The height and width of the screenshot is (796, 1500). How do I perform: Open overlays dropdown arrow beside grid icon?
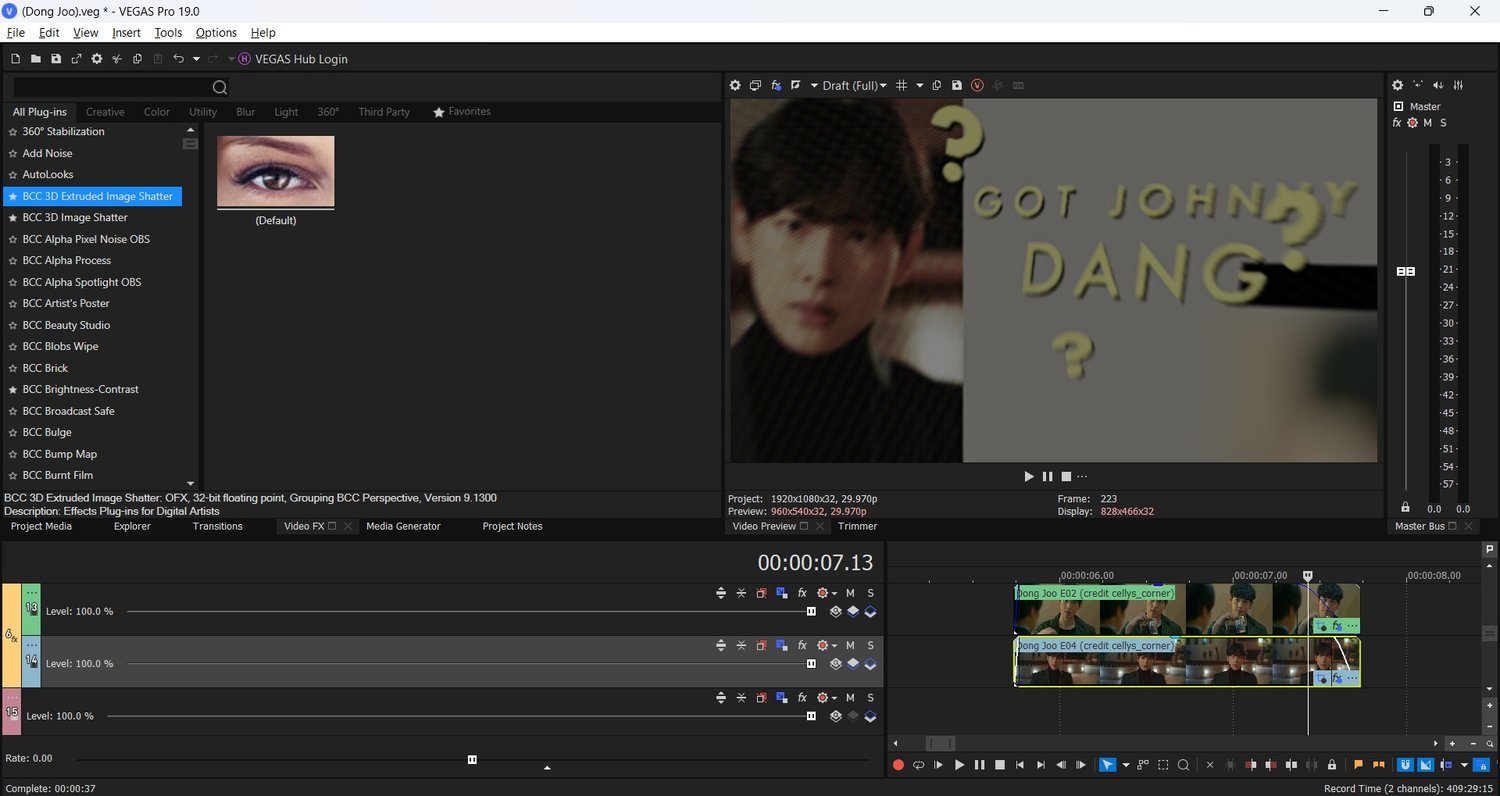920,86
